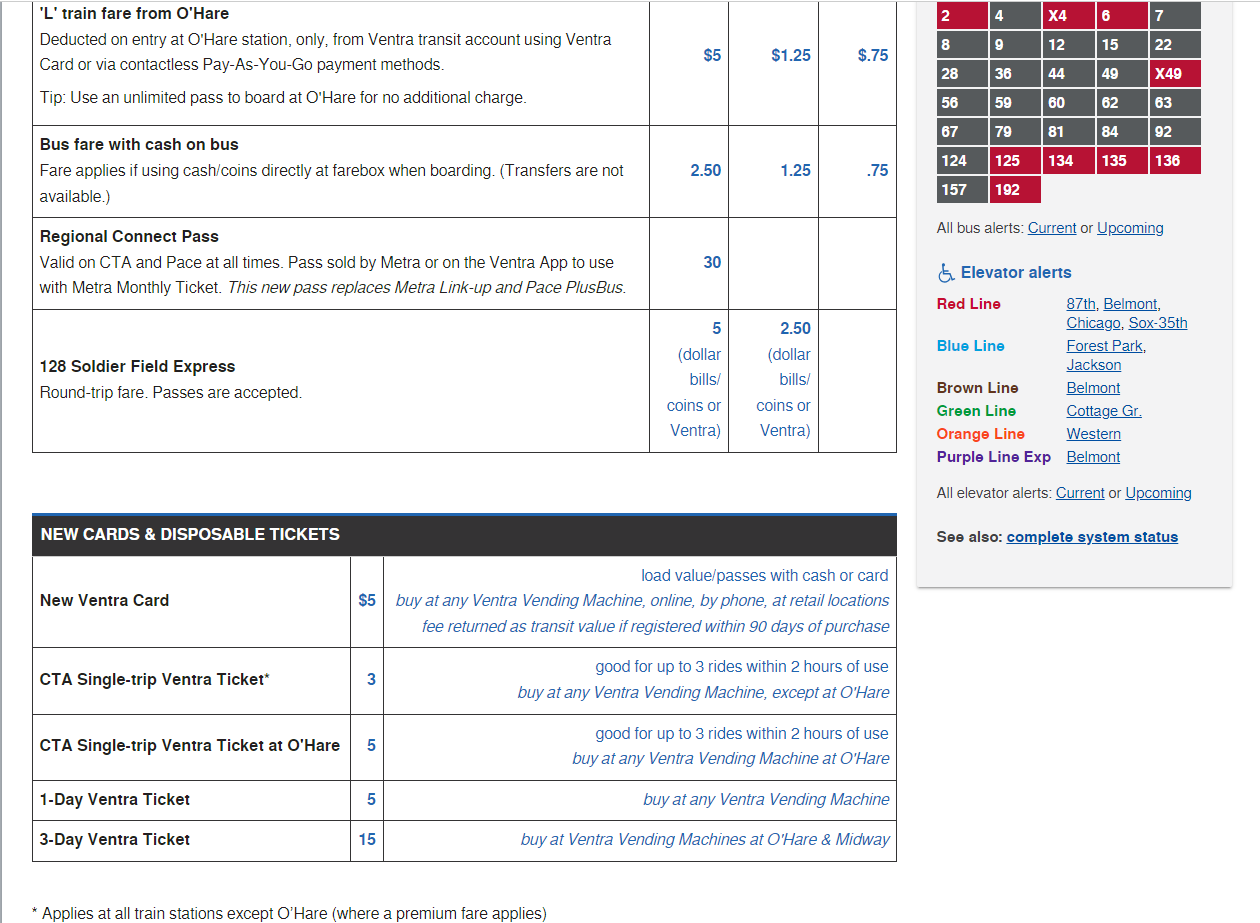Click the Regional Connect Pass heading
Viewport: 1260px width, 923px height.
tap(129, 237)
